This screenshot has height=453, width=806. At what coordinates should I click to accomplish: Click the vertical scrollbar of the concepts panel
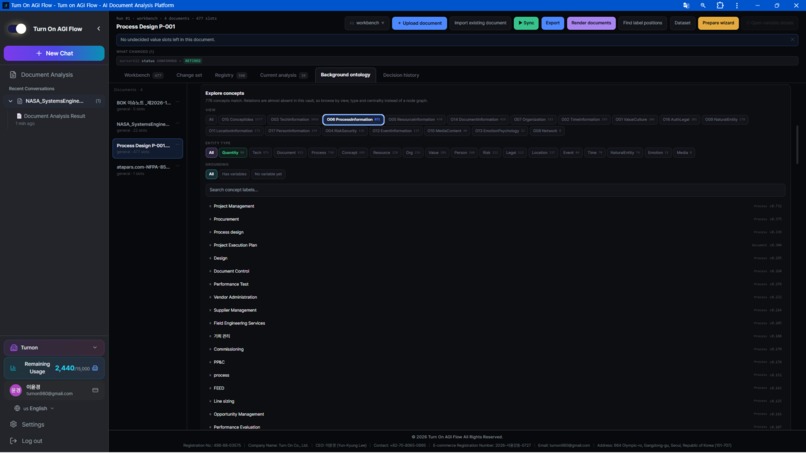tap(797, 144)
